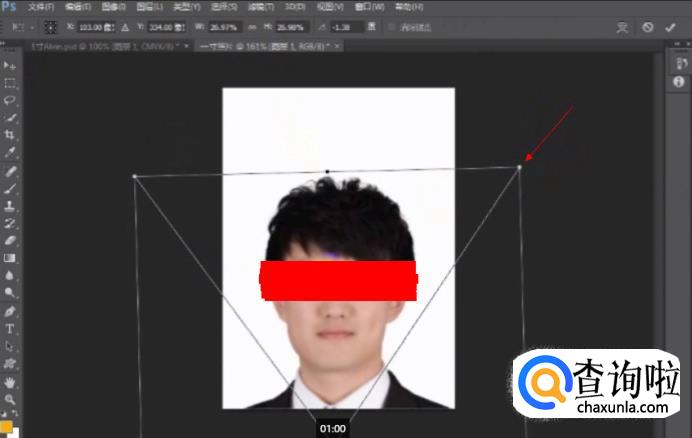The width and height of the screenshot is (692, 438).
Task: Commit transform with the checkmark button
Action: click(x=670, y=27)
